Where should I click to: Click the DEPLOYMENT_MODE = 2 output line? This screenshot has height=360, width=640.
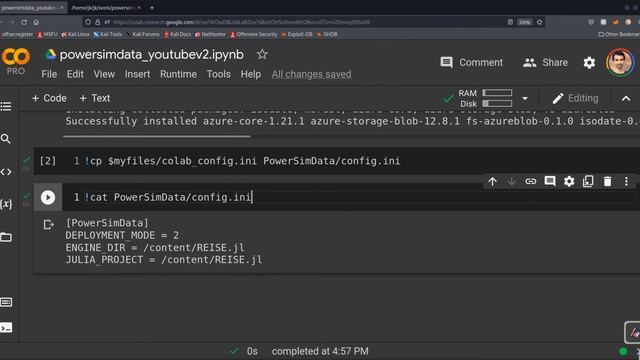122,236
